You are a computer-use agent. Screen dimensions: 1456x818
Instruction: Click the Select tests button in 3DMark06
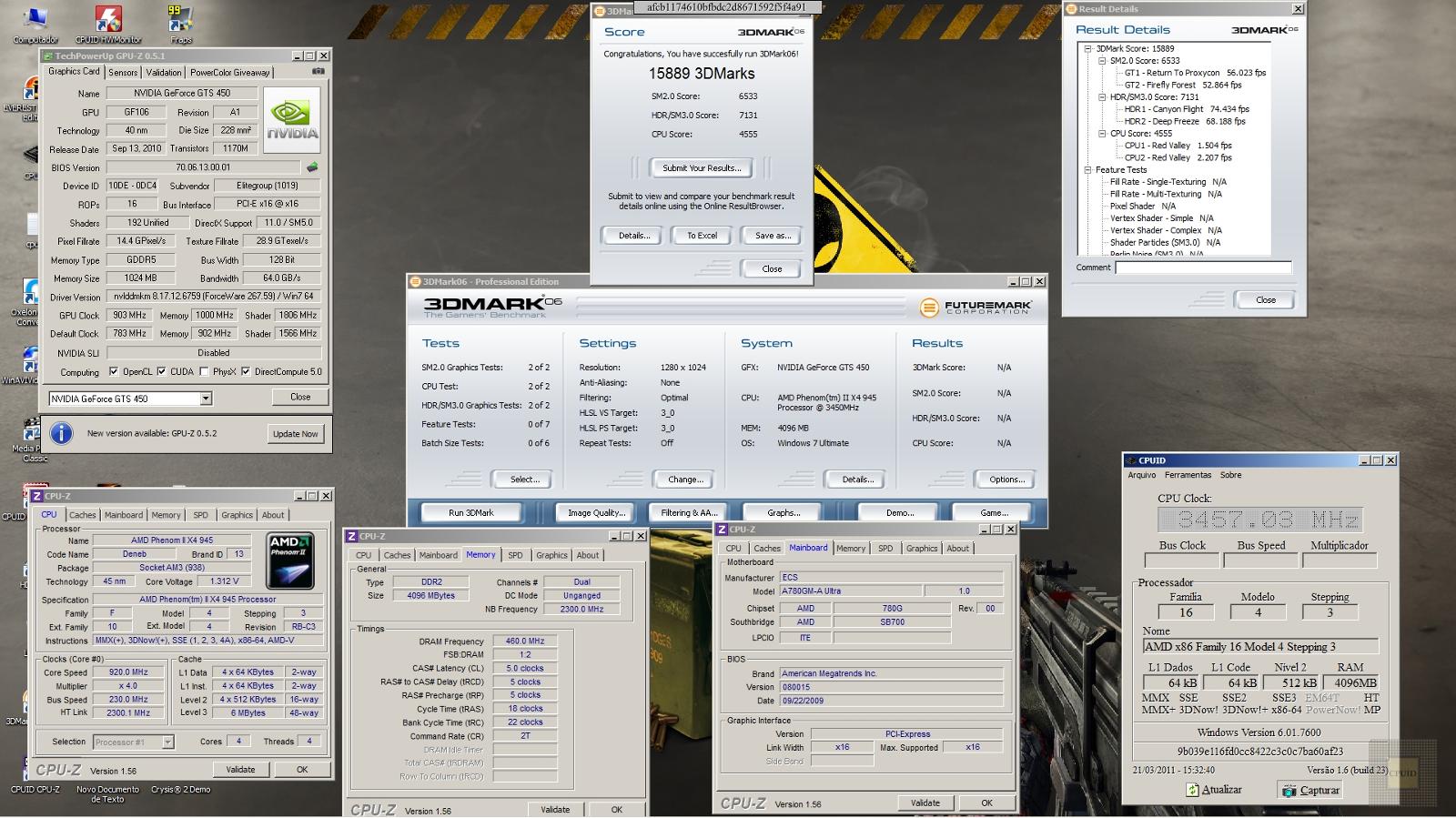pos(524,480)
